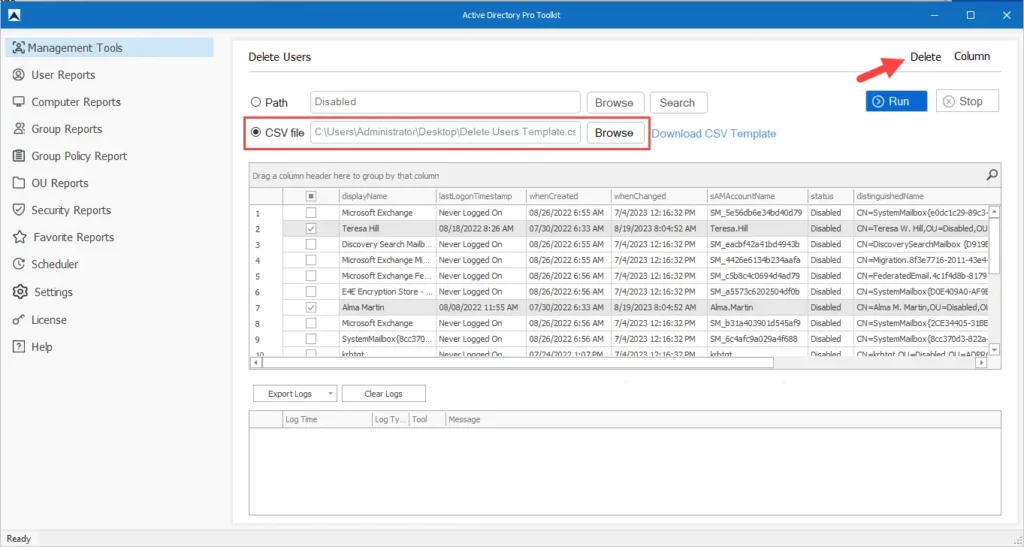Viewport: 1024px width, 547px height.
Task: Click scroll right arrow of grid
Action: pos(981,362)
